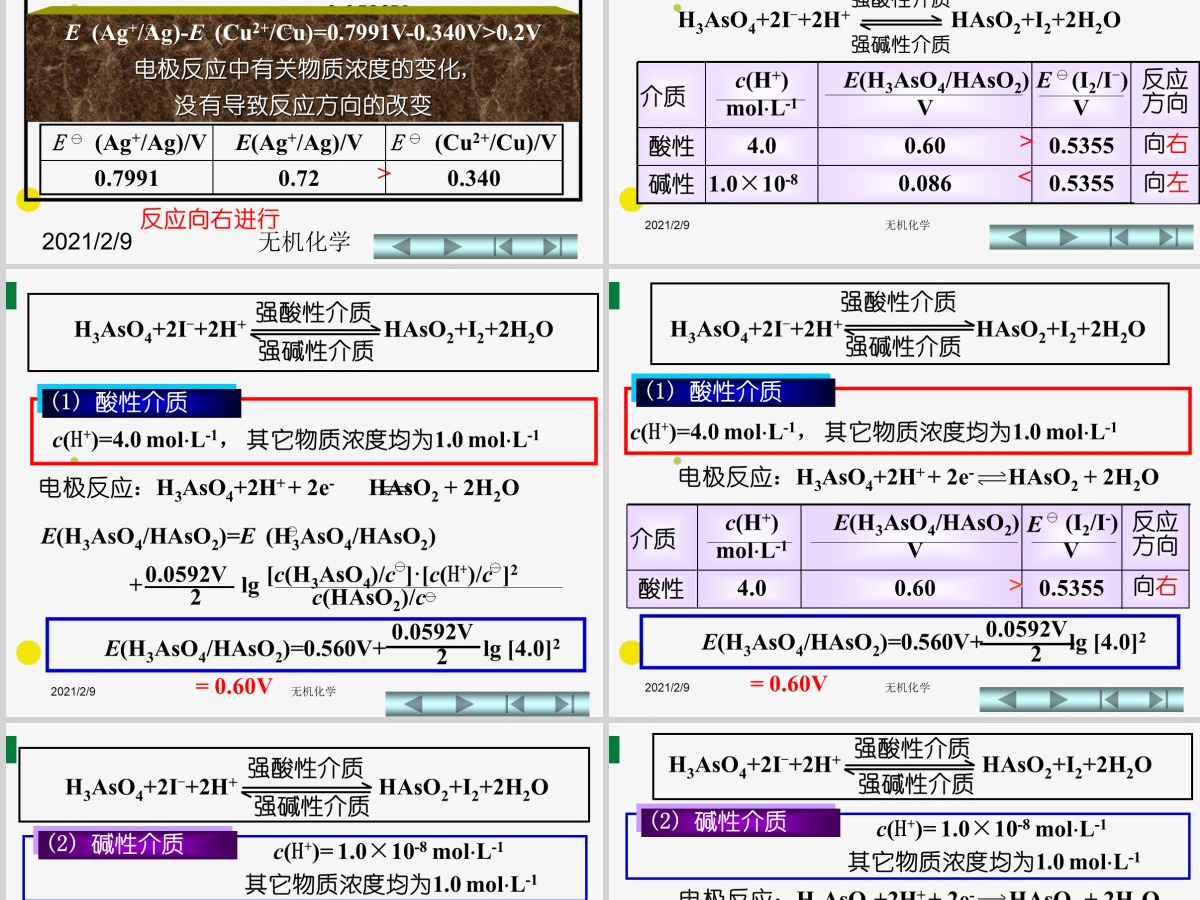Image resolution: width=1200 pixels, height=900 pixels.
Task: Click the large 2021/2/9 date on Ag+/Ag slide
Action: (87, 242)
